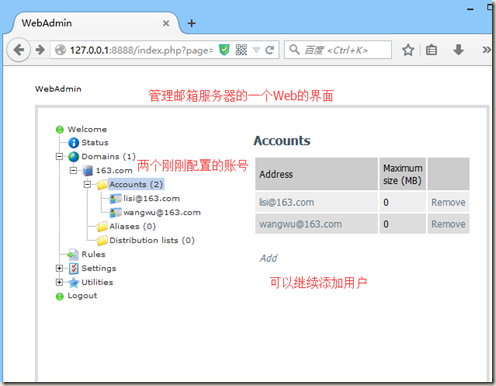Click the 163.com server icon
This screenshot has height=386, width=496.
pos(88,171)
